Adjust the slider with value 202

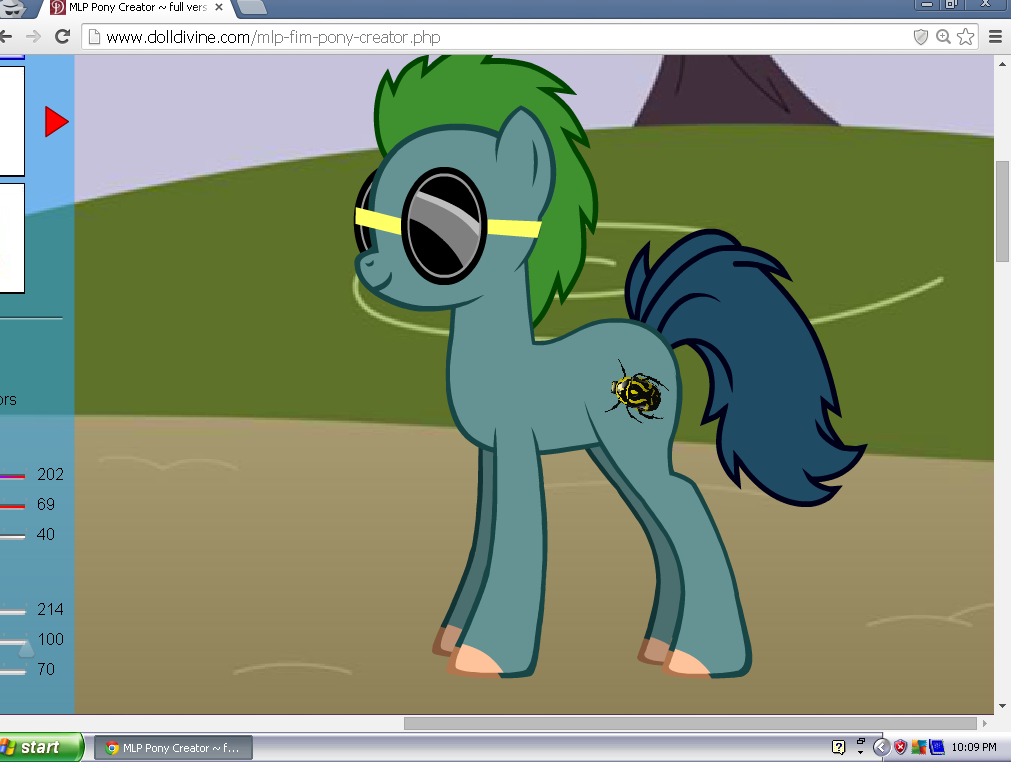click(12, 475)
